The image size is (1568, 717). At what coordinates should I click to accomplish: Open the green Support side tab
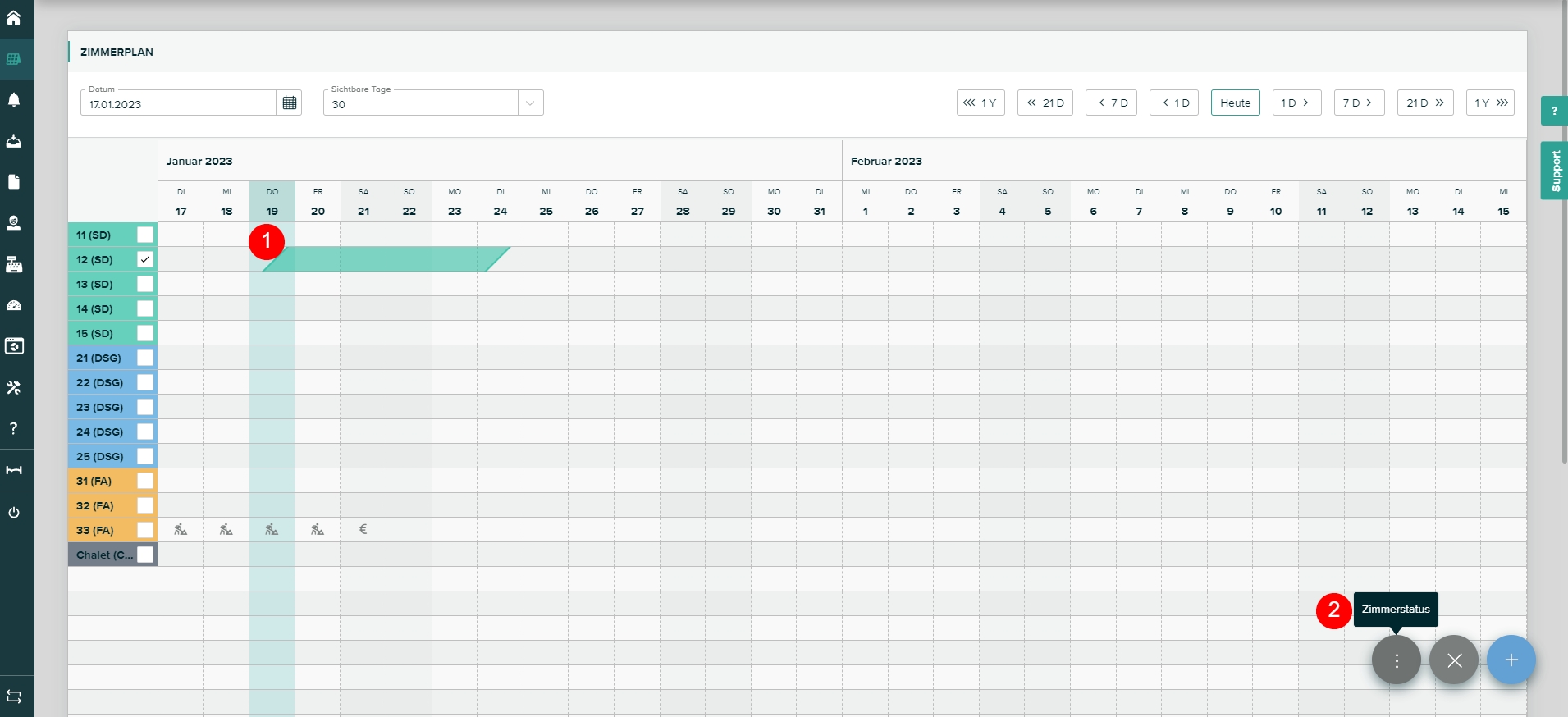pyautogui.click(x=1554, y=171)
